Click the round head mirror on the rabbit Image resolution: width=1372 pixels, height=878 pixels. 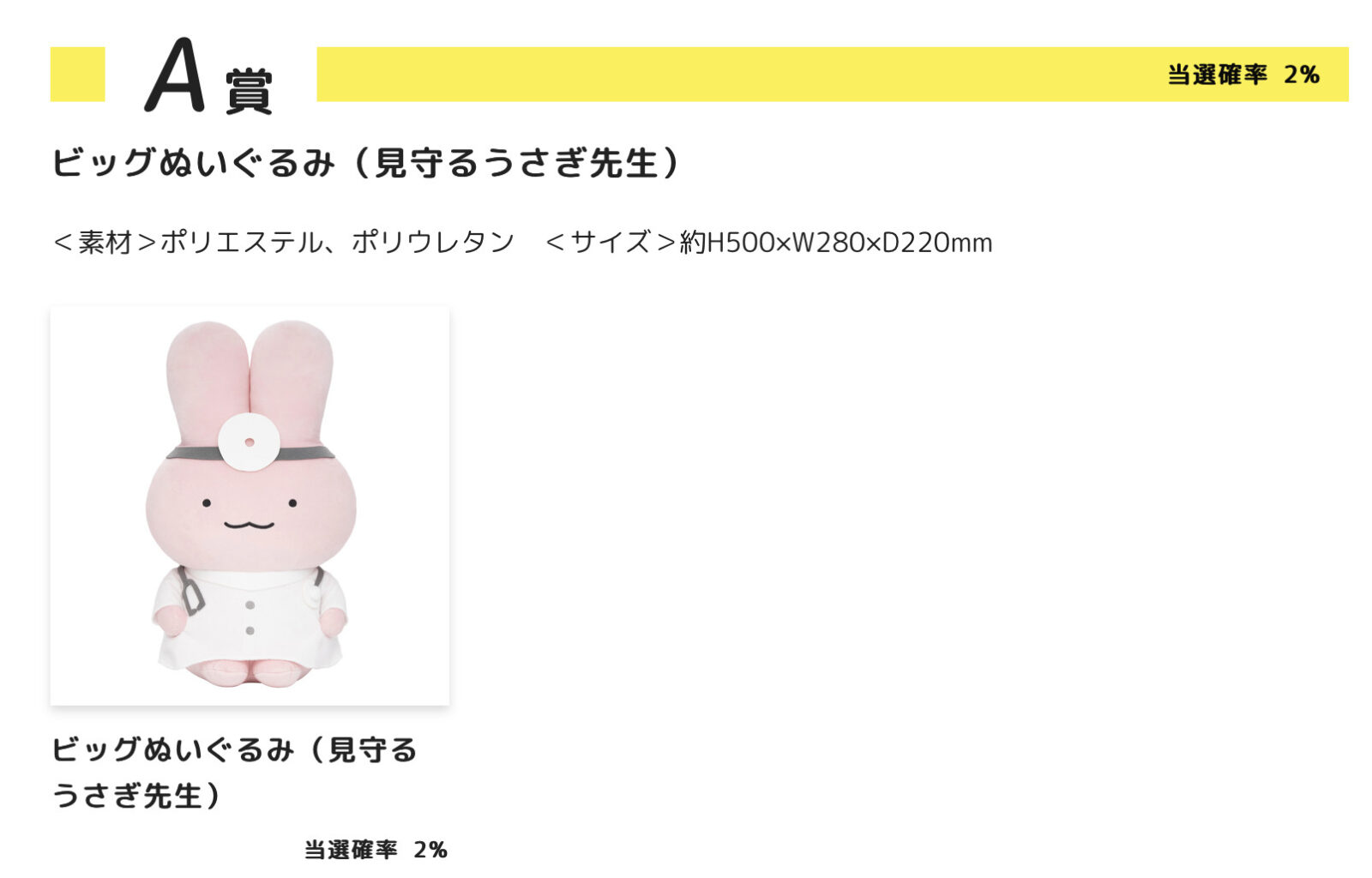click(249, 442)
